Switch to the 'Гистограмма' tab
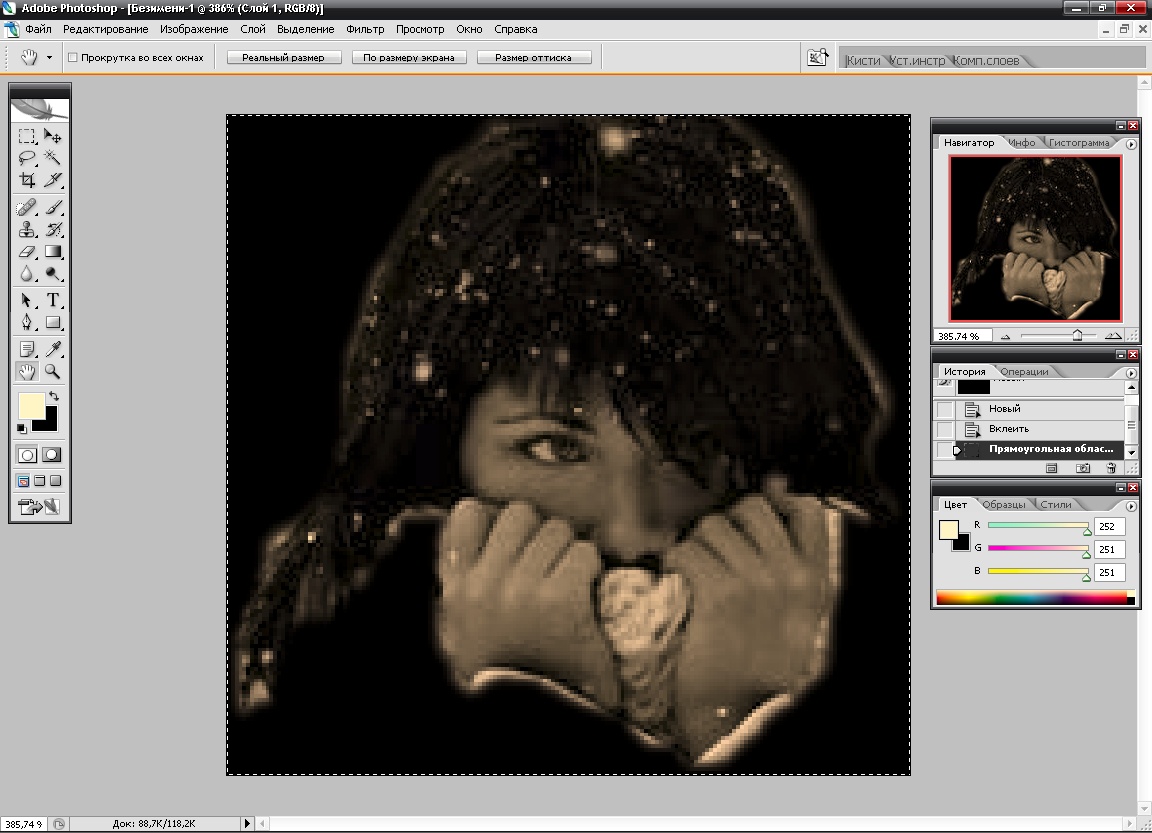The image size is (1152, 833). pyautogui.click(x=1079, y=143)
